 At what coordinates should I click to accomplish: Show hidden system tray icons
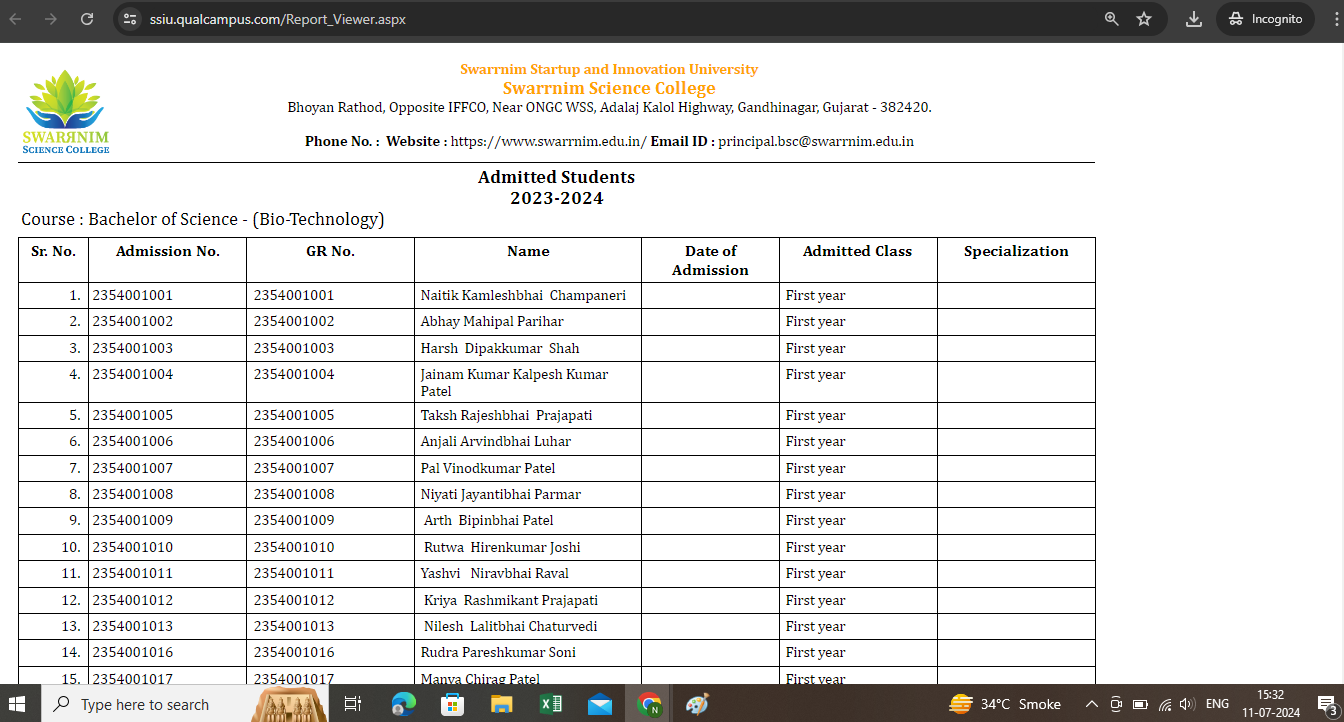click(1092, 704)
